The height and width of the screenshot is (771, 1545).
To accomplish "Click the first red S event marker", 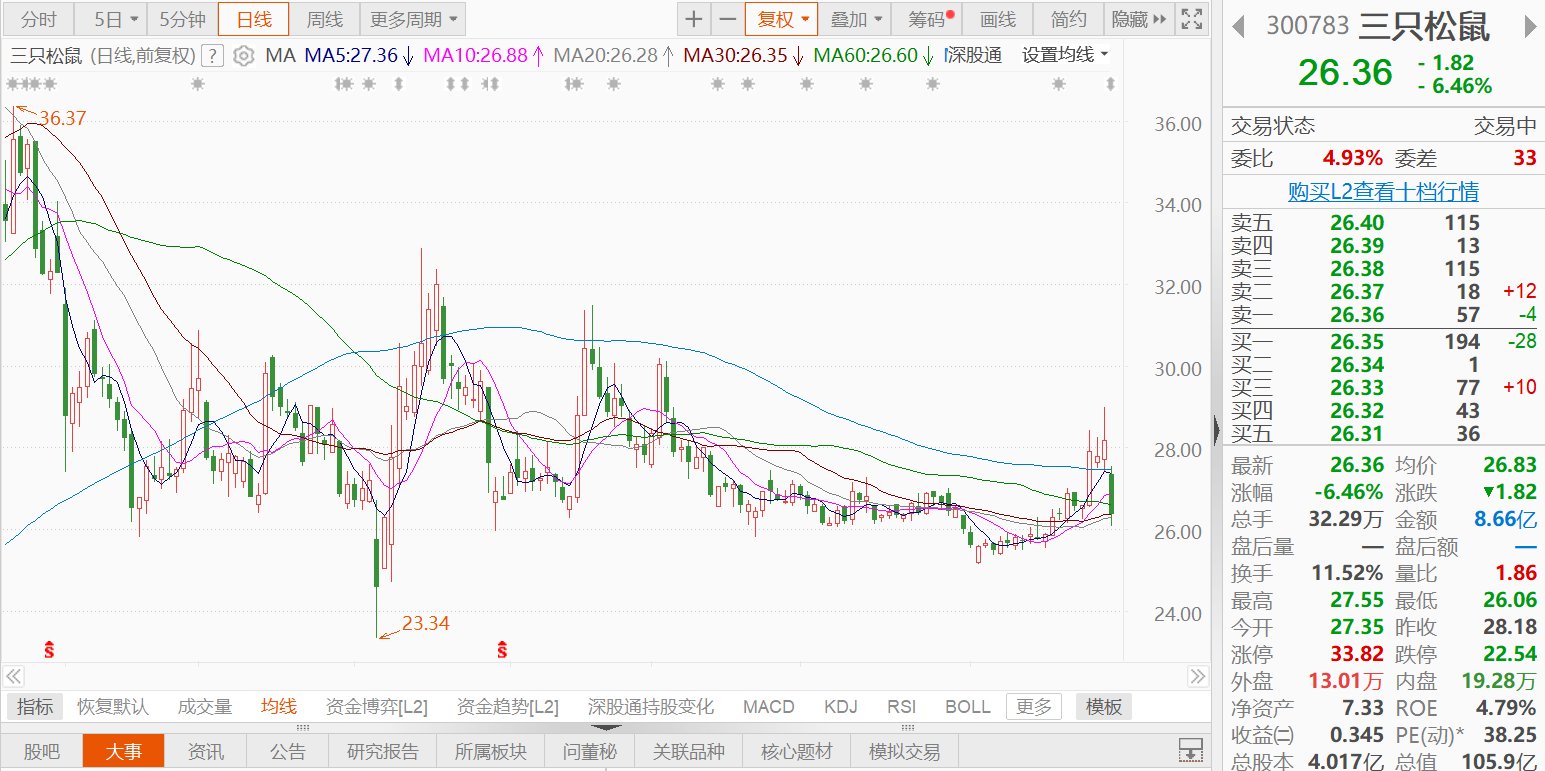I will point(48,650).
